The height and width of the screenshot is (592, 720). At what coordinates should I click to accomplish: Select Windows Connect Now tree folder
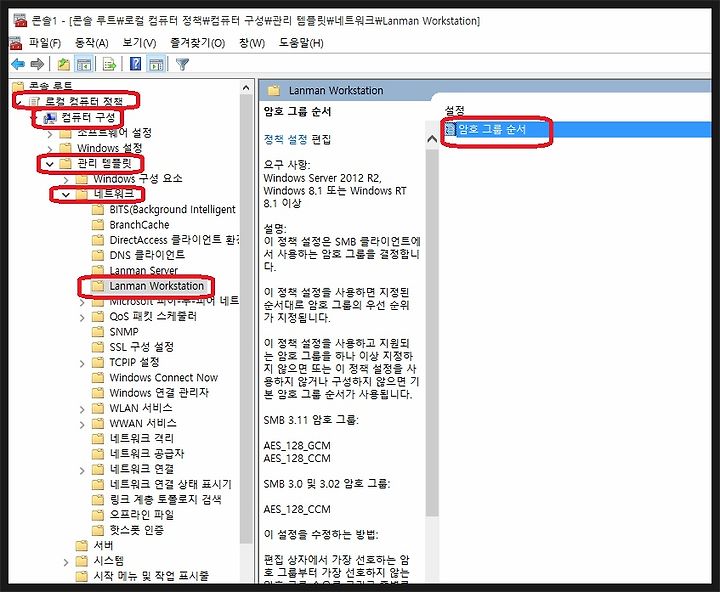click(163, 378)
